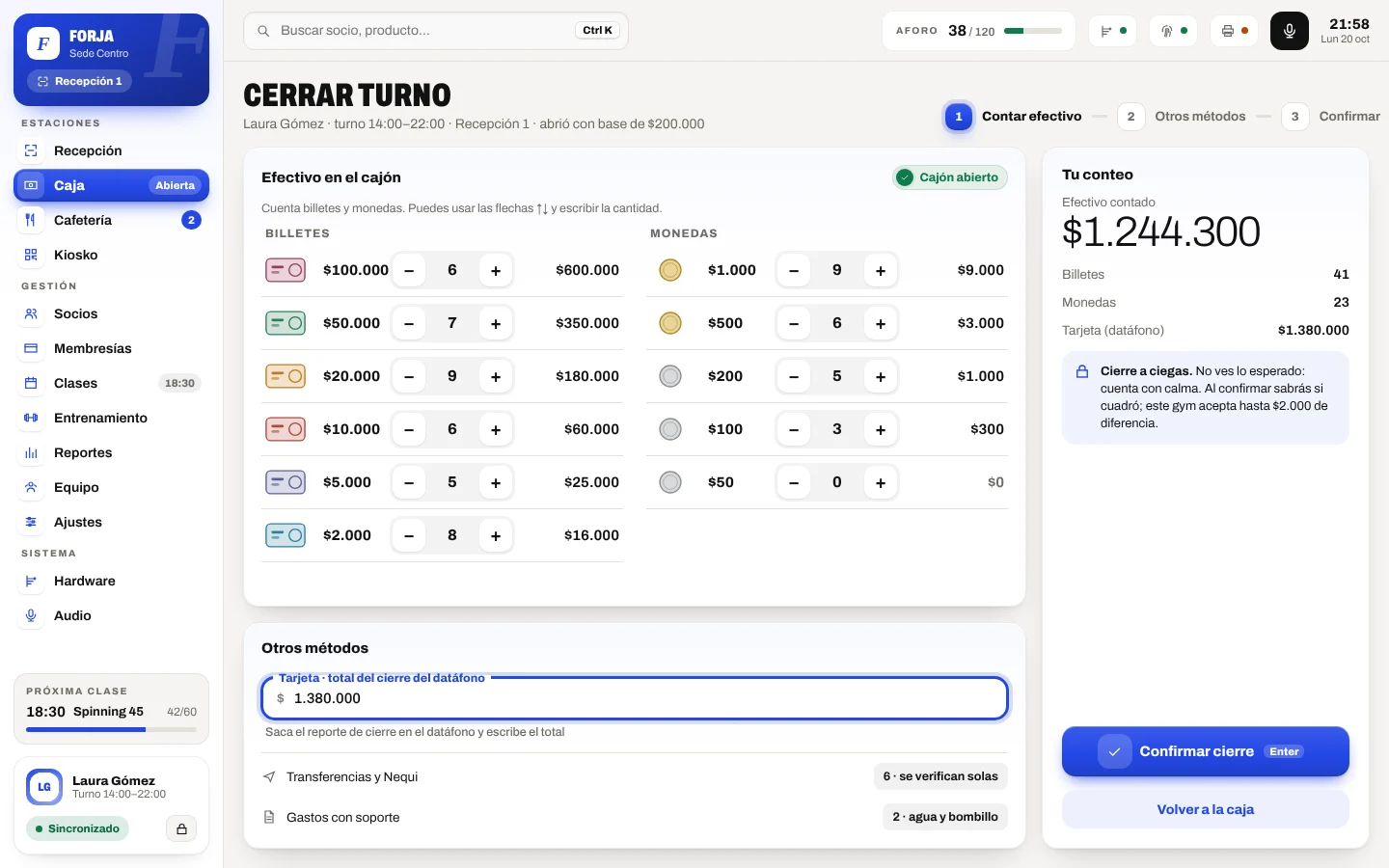Focus the Tarjeta datáfono total field
The width and height of the screenshot is (1389, 868).
click(x=635, y=698)
